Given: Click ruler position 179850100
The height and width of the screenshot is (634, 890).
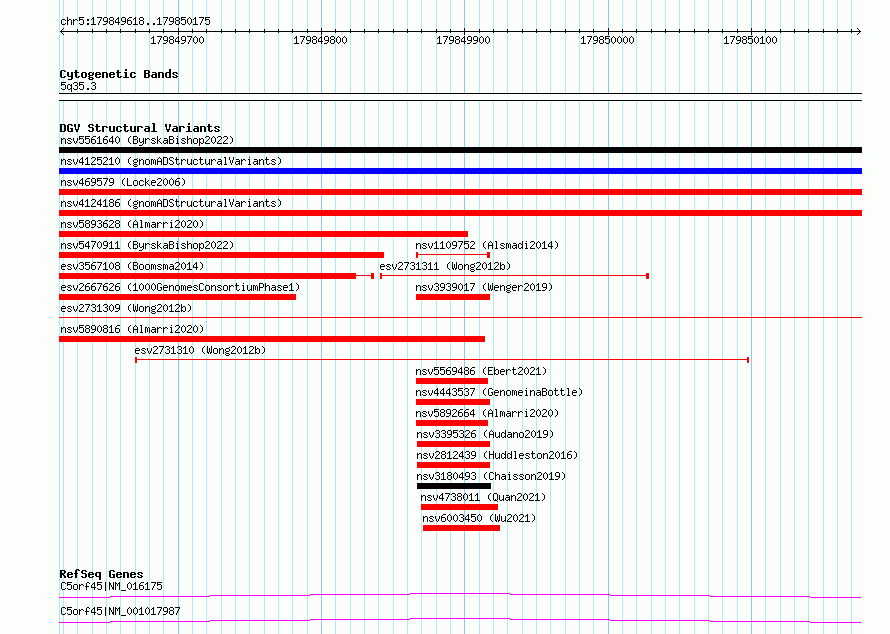Looking at the screenshot, I should (x=750, y=40).
